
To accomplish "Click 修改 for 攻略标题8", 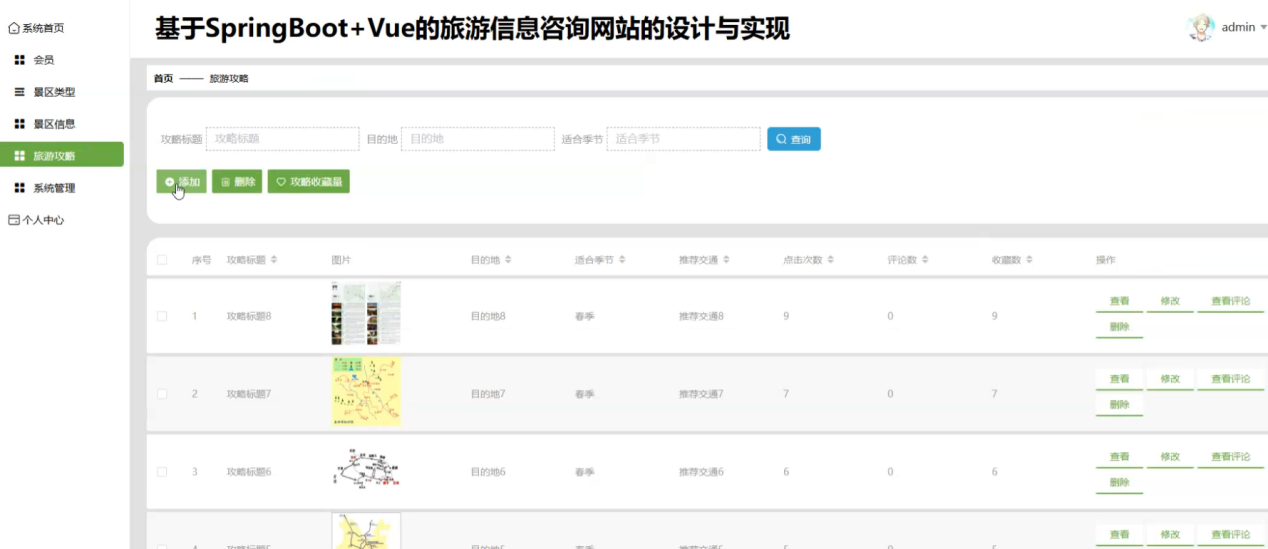I will click(1170, 301).
